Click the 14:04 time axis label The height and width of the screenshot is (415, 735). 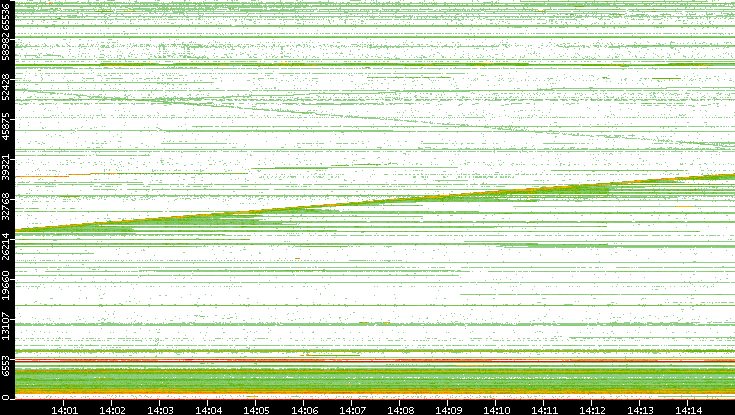(x=209, y=410)
